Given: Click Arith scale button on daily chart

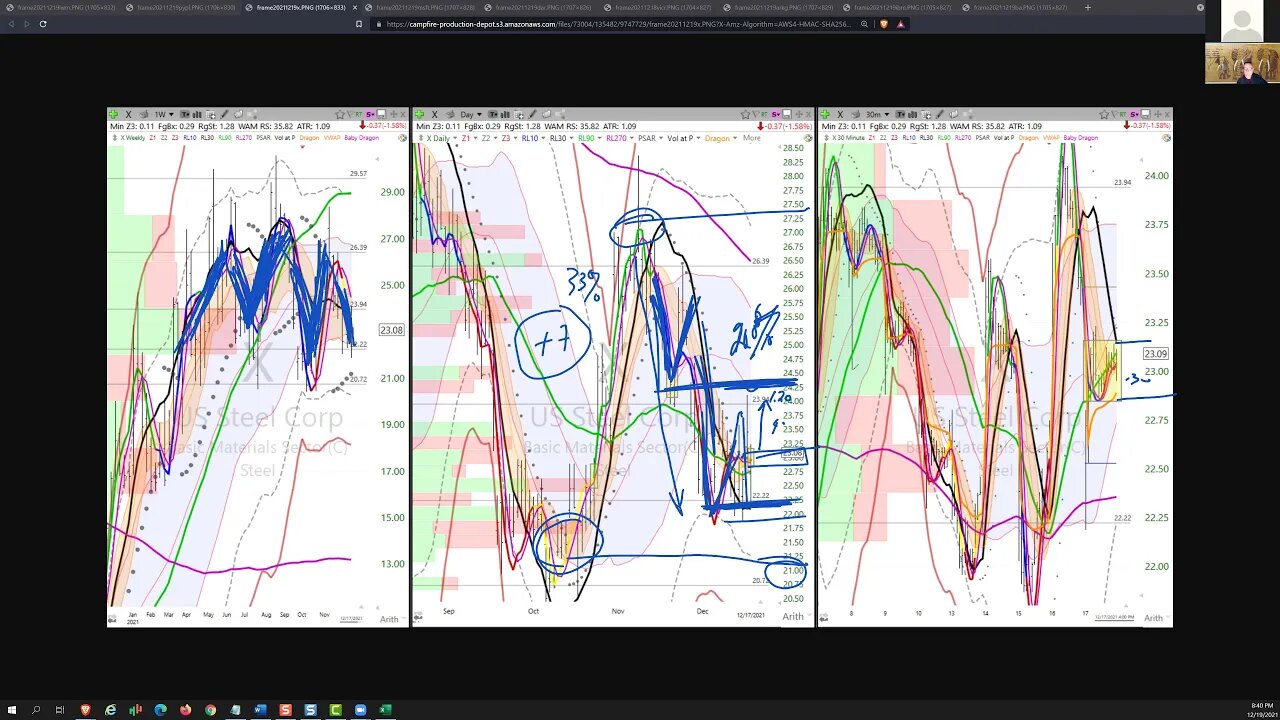Looking at the screenshot, I should click(793, 616).
